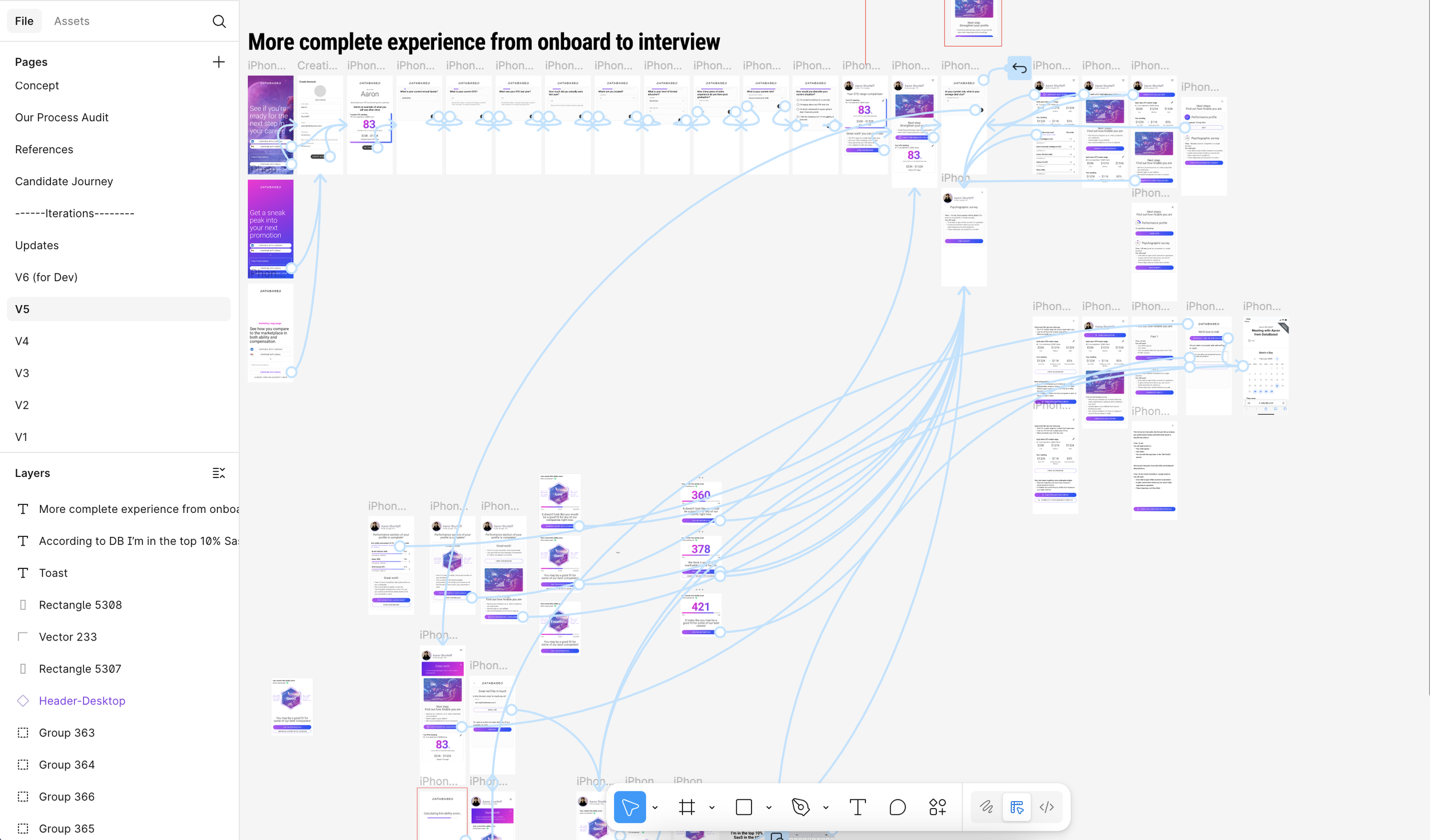
Task: Click the return arrow prototype badge
Action: coord(1019,68)
